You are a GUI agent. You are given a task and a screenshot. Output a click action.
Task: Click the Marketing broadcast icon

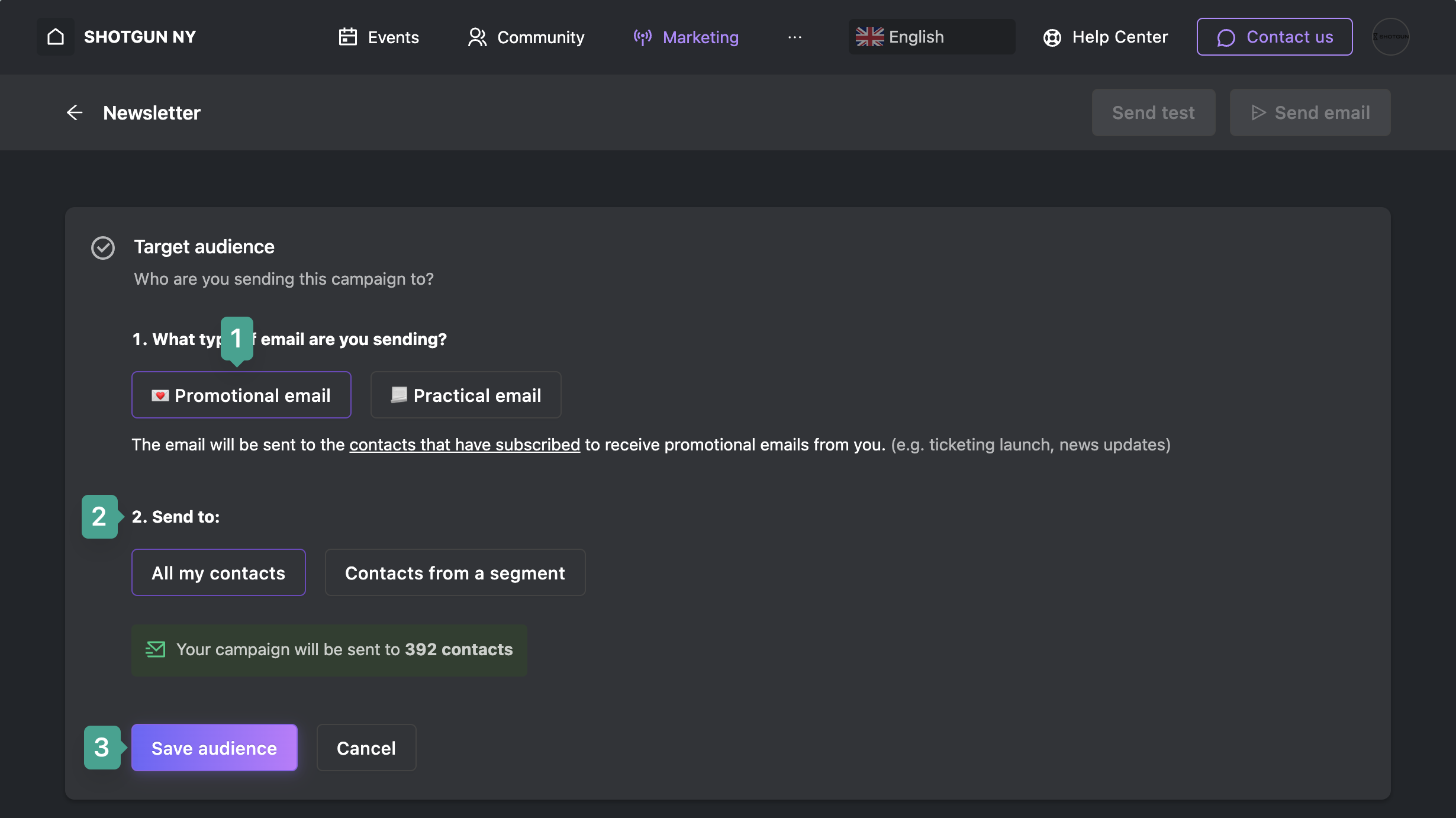pyautogui.click(x=642, y=37)
